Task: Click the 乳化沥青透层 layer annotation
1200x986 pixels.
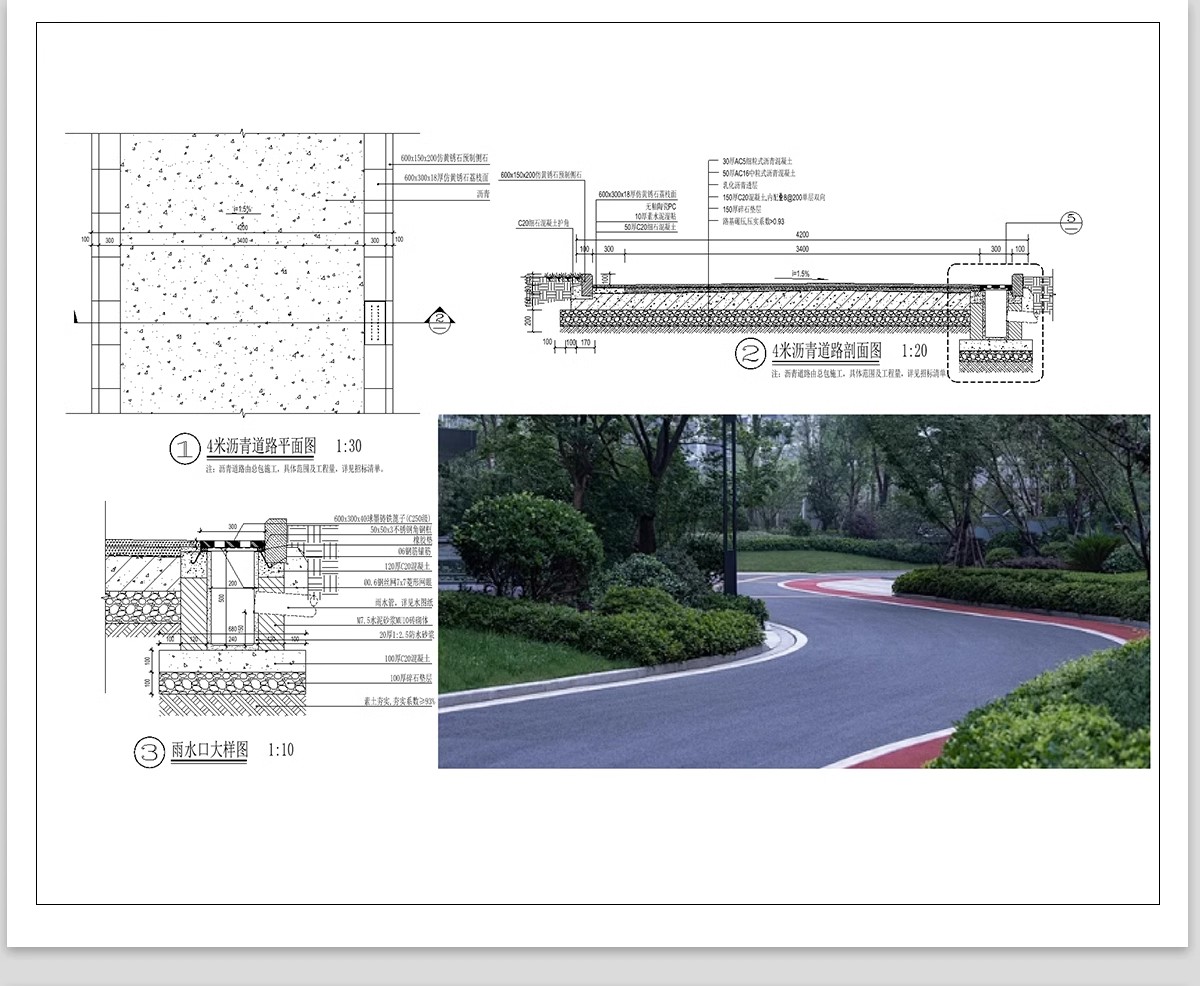Action: click(x=742, y=185)
